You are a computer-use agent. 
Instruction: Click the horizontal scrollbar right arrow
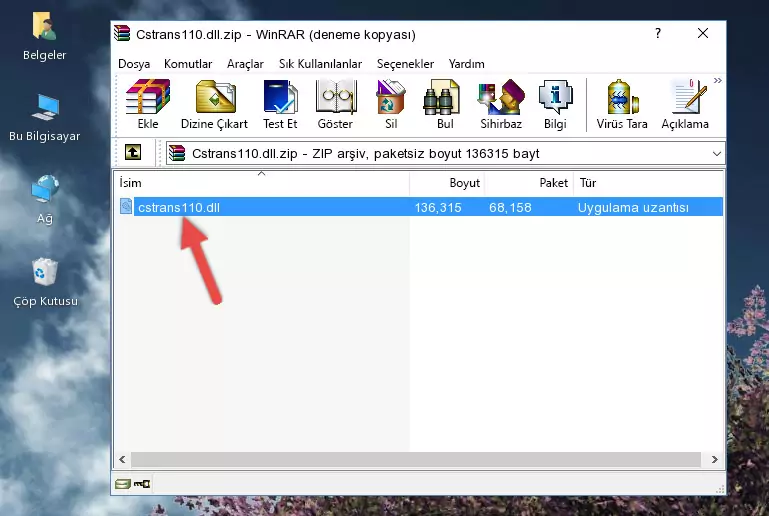point(715,459)
